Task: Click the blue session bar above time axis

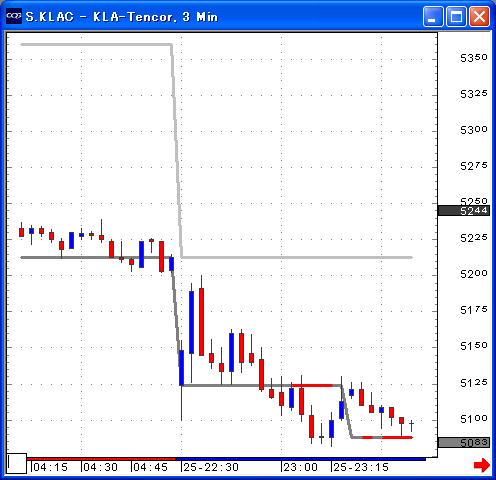Action: (x=301, y=459)
